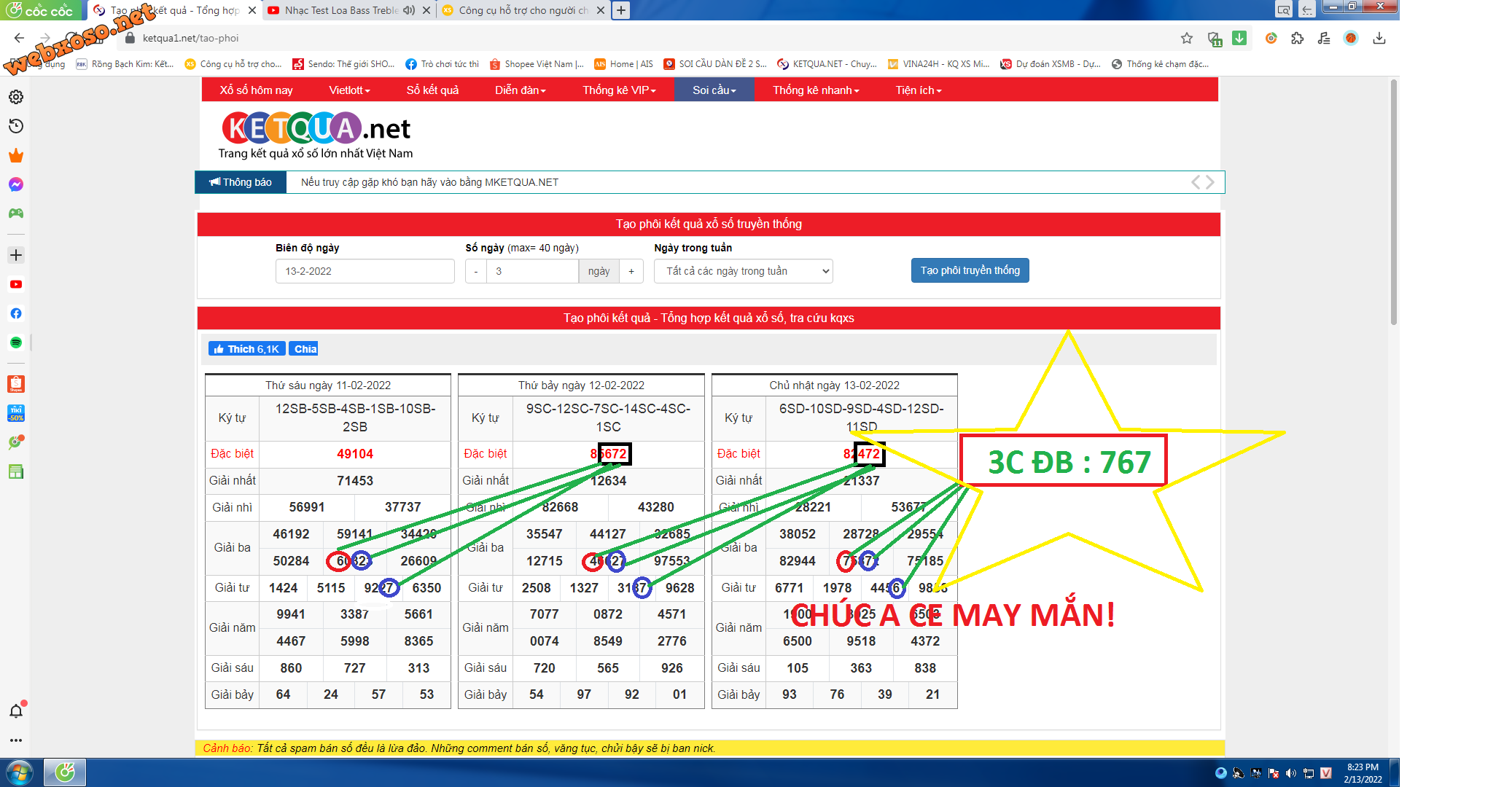Increase the number of days with plus

pyautogui.click(x=631, y=271)
